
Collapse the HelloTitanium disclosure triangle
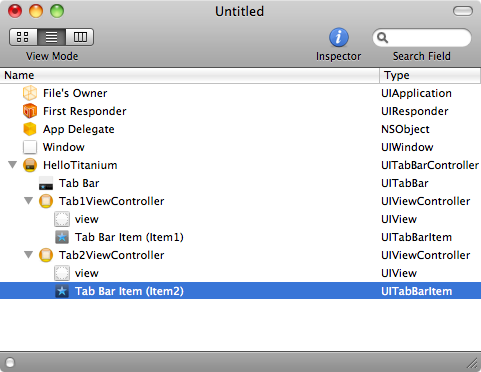(13, 165)
